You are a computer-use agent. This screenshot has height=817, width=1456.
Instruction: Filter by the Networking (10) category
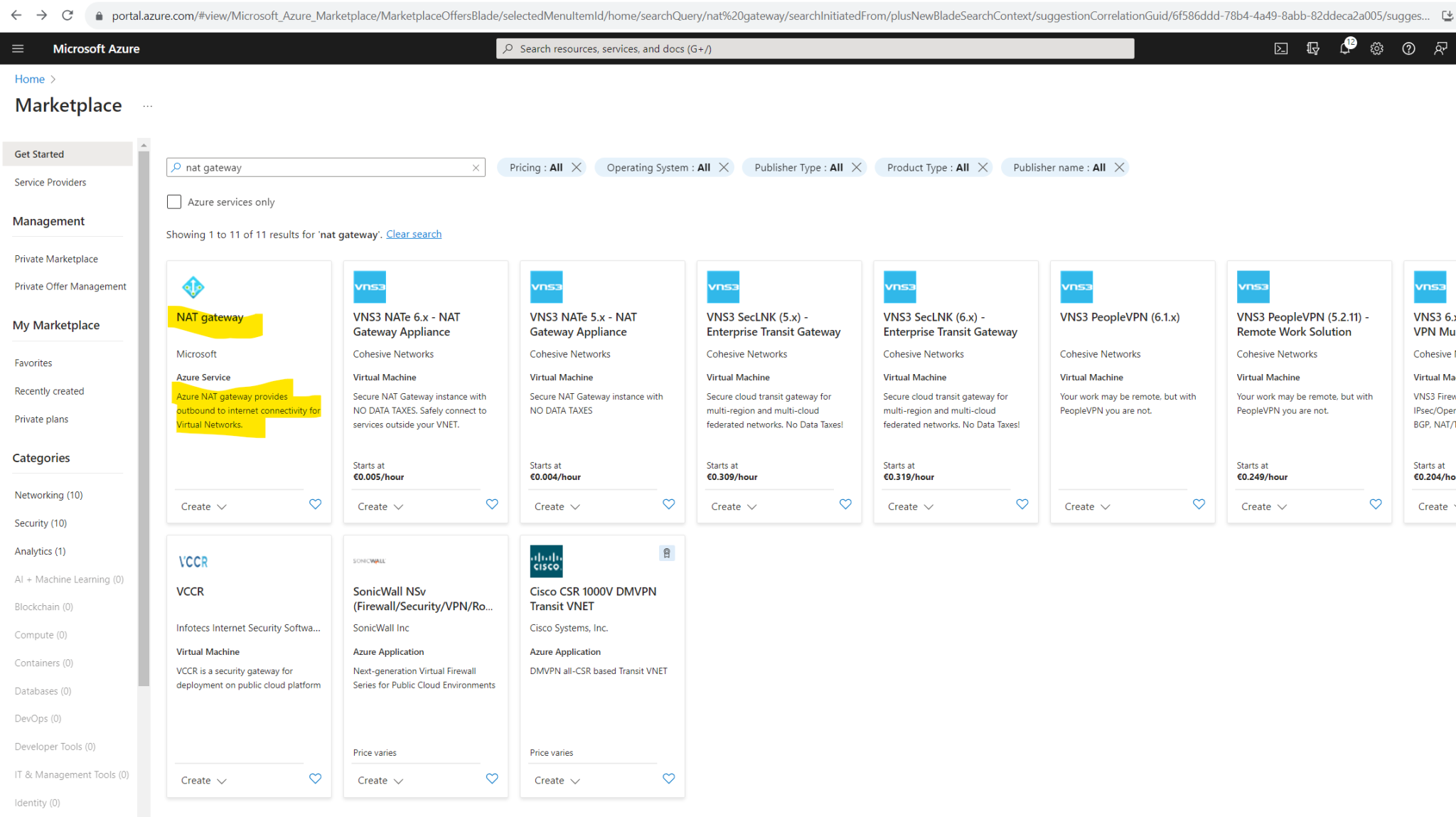point(48,495)
